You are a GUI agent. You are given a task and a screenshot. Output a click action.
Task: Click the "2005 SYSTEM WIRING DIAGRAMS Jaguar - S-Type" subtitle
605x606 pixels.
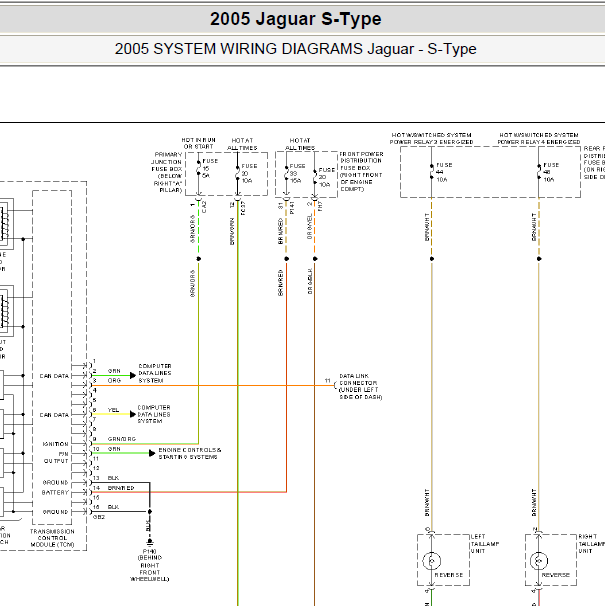[295, 49]
